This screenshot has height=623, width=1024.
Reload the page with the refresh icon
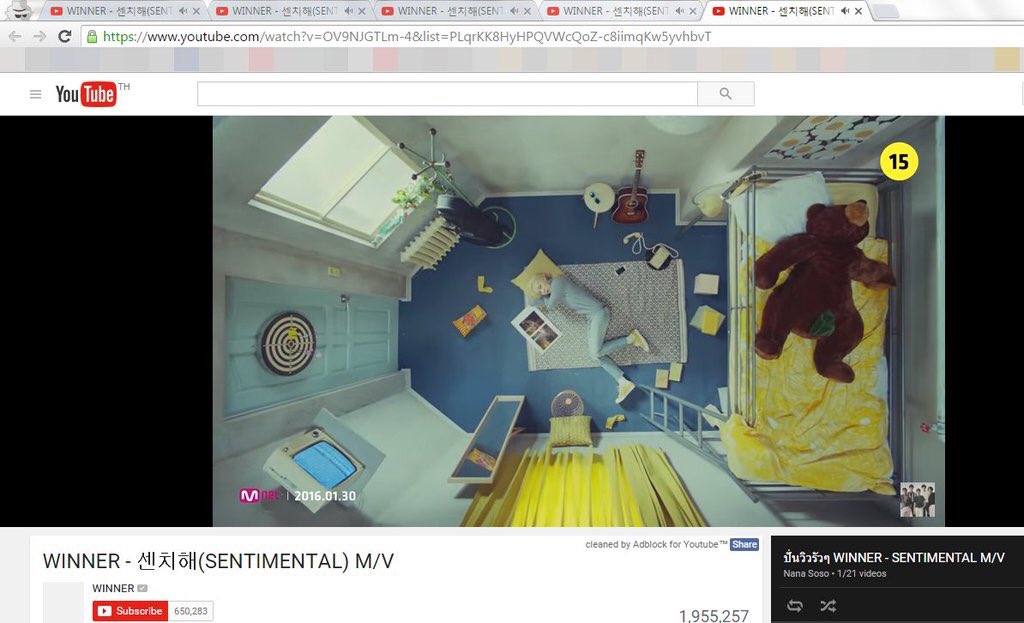point(64,37)
